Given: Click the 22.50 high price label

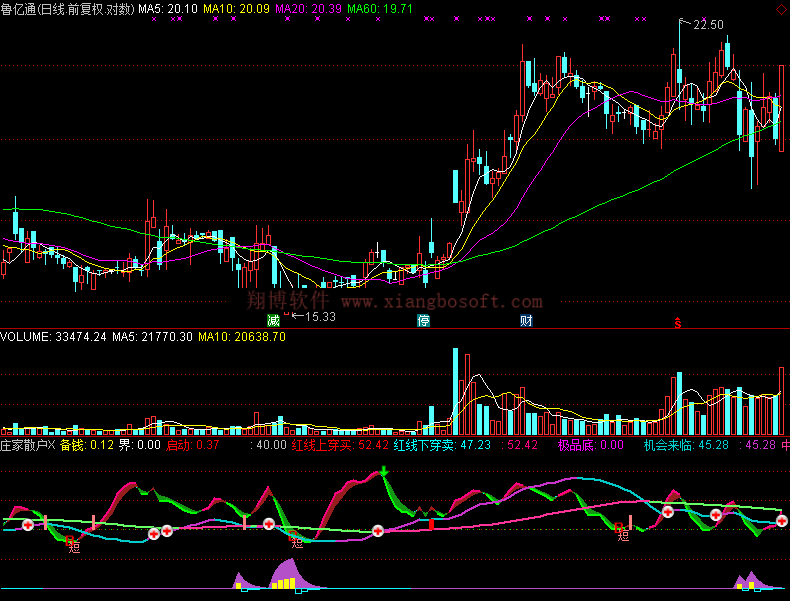Looking at the screenshot, I should pos(708,25).
